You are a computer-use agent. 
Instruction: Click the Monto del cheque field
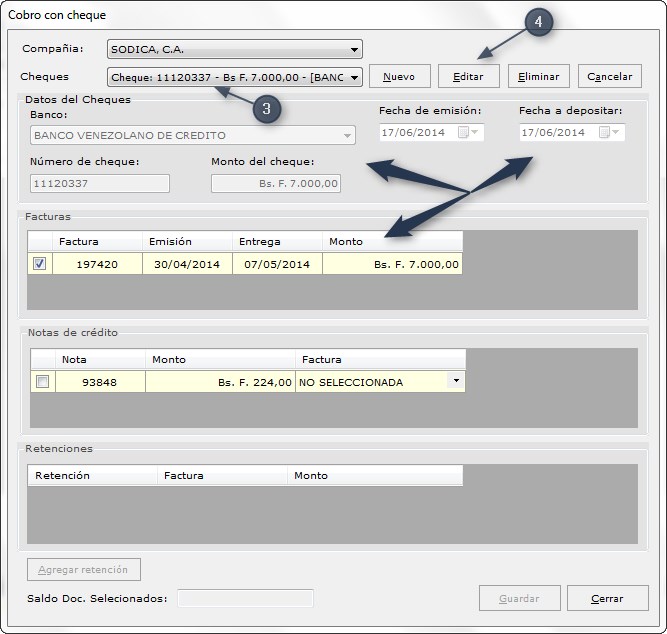tap(276, 183)
